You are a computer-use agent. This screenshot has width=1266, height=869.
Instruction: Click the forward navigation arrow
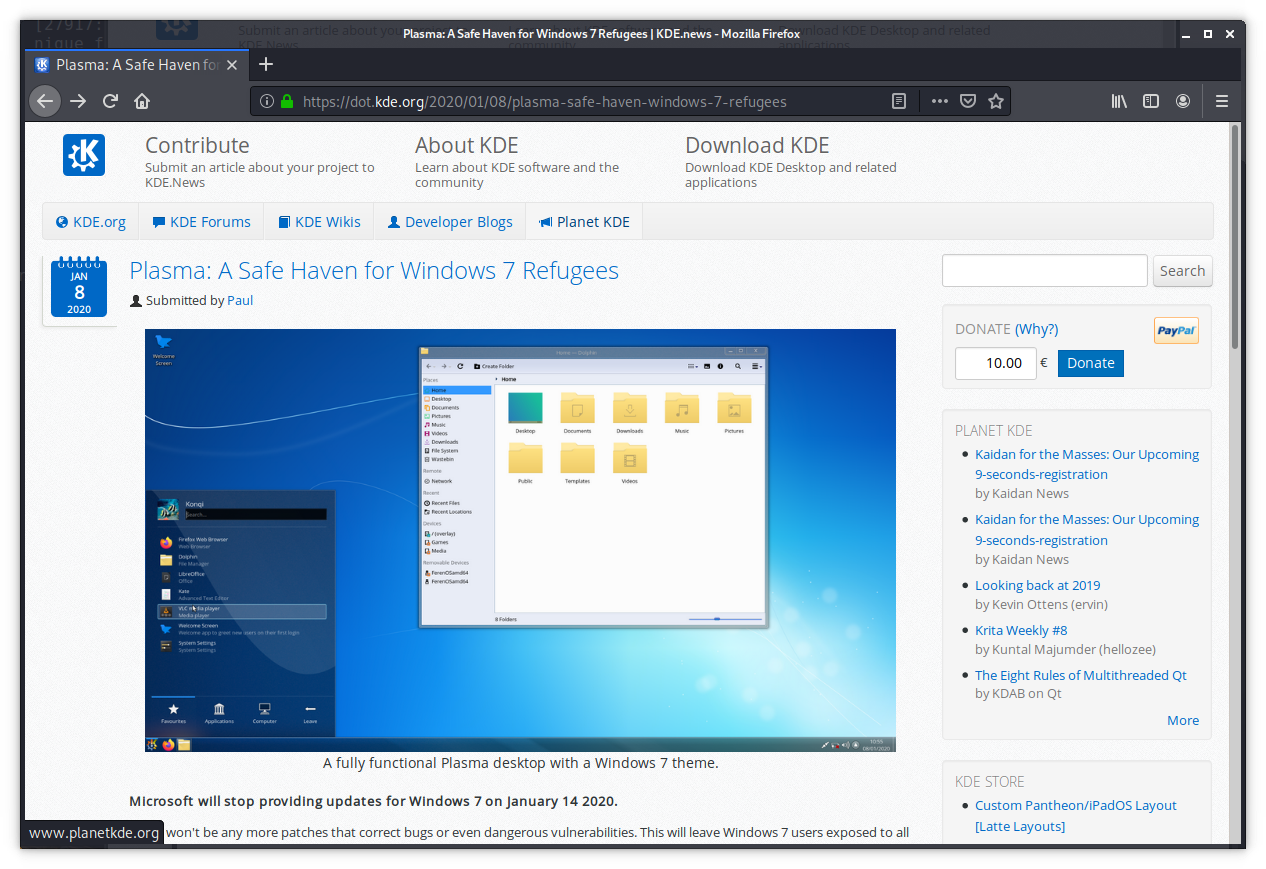click(78, 101)
